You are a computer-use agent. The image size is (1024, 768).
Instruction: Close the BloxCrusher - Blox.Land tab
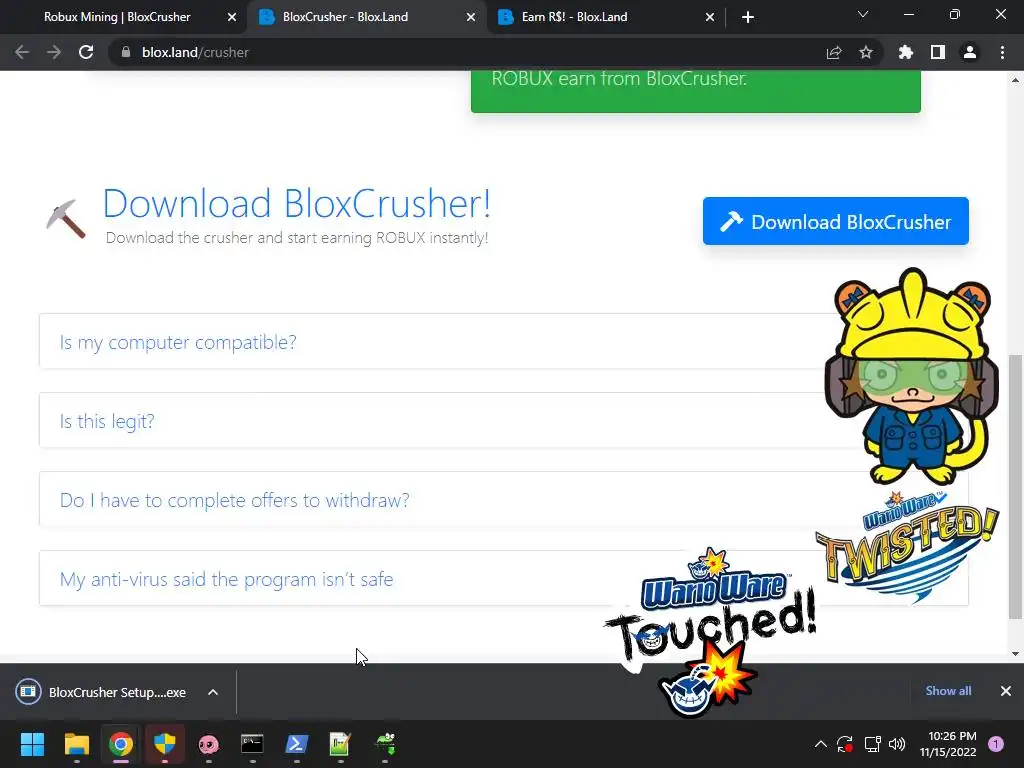coord(471,17)
